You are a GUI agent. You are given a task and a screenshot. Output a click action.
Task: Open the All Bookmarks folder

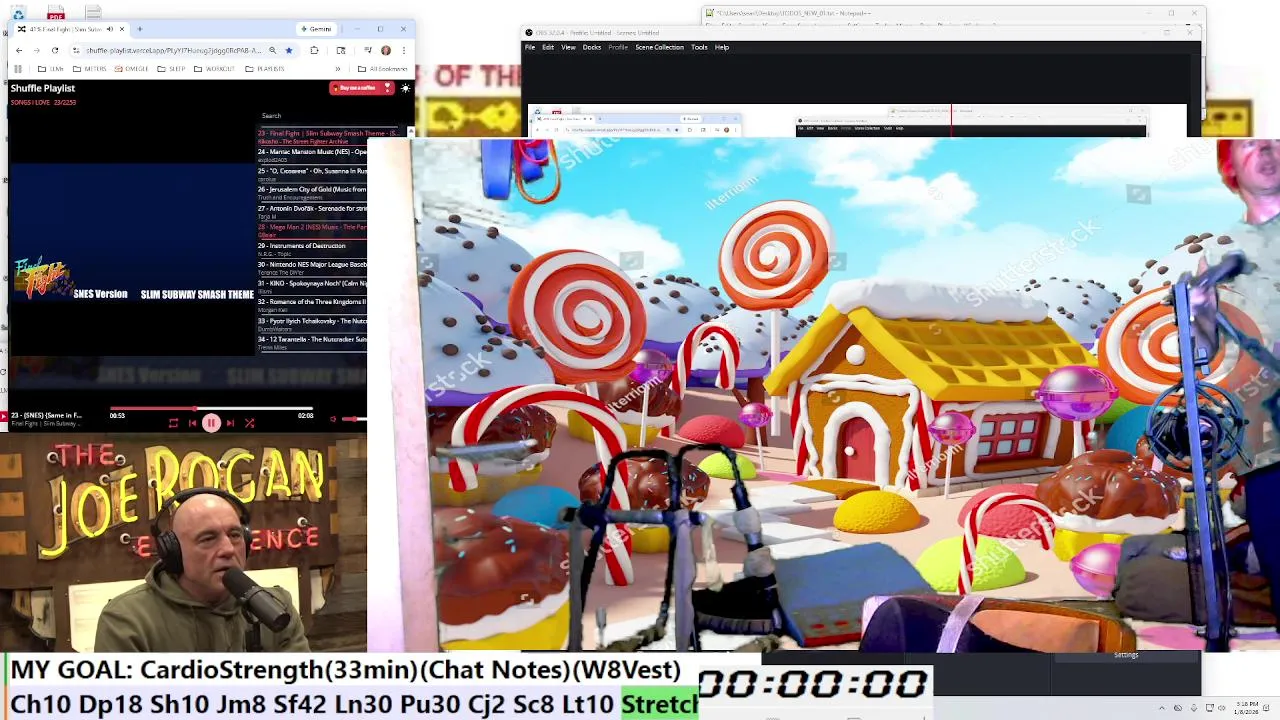point(383,69)
